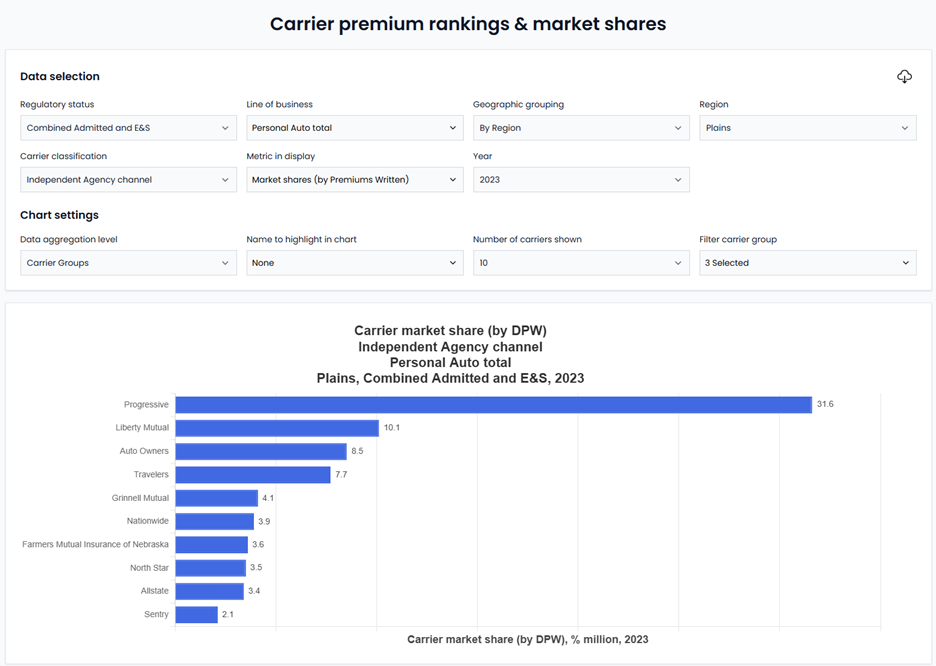Click the Liberty Mutual axis label
Image resolution: width=936 pixels, height=666 pixels.
[x=142, y=428]
